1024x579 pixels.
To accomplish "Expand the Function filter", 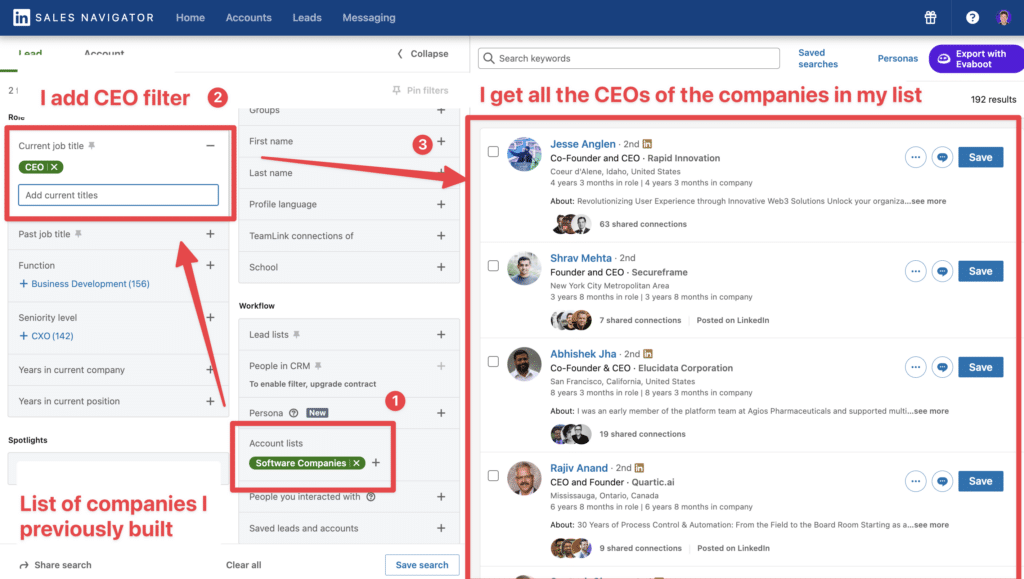I will [210, 265].
